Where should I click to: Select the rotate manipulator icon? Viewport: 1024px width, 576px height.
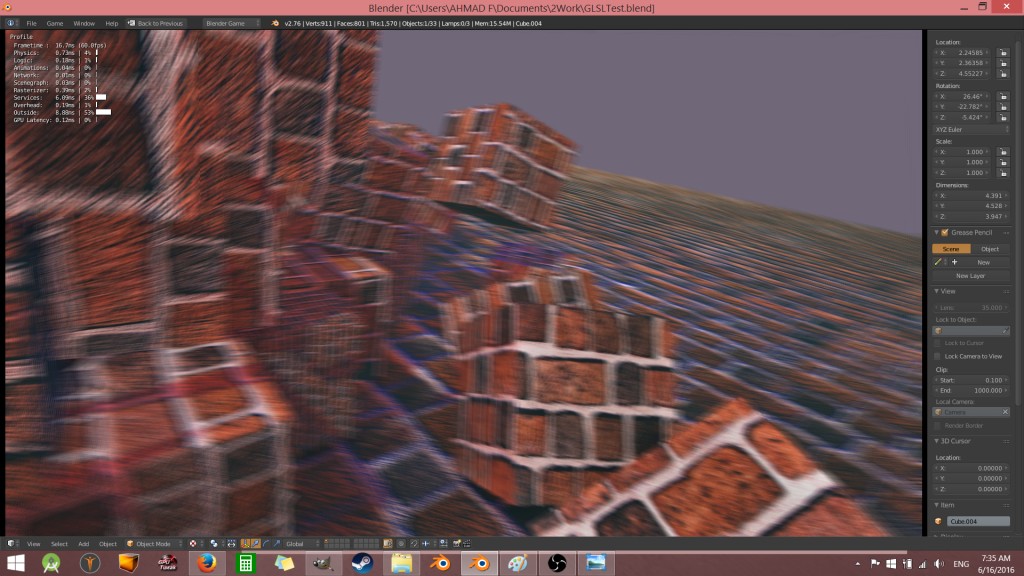click(x=265, y=544)
